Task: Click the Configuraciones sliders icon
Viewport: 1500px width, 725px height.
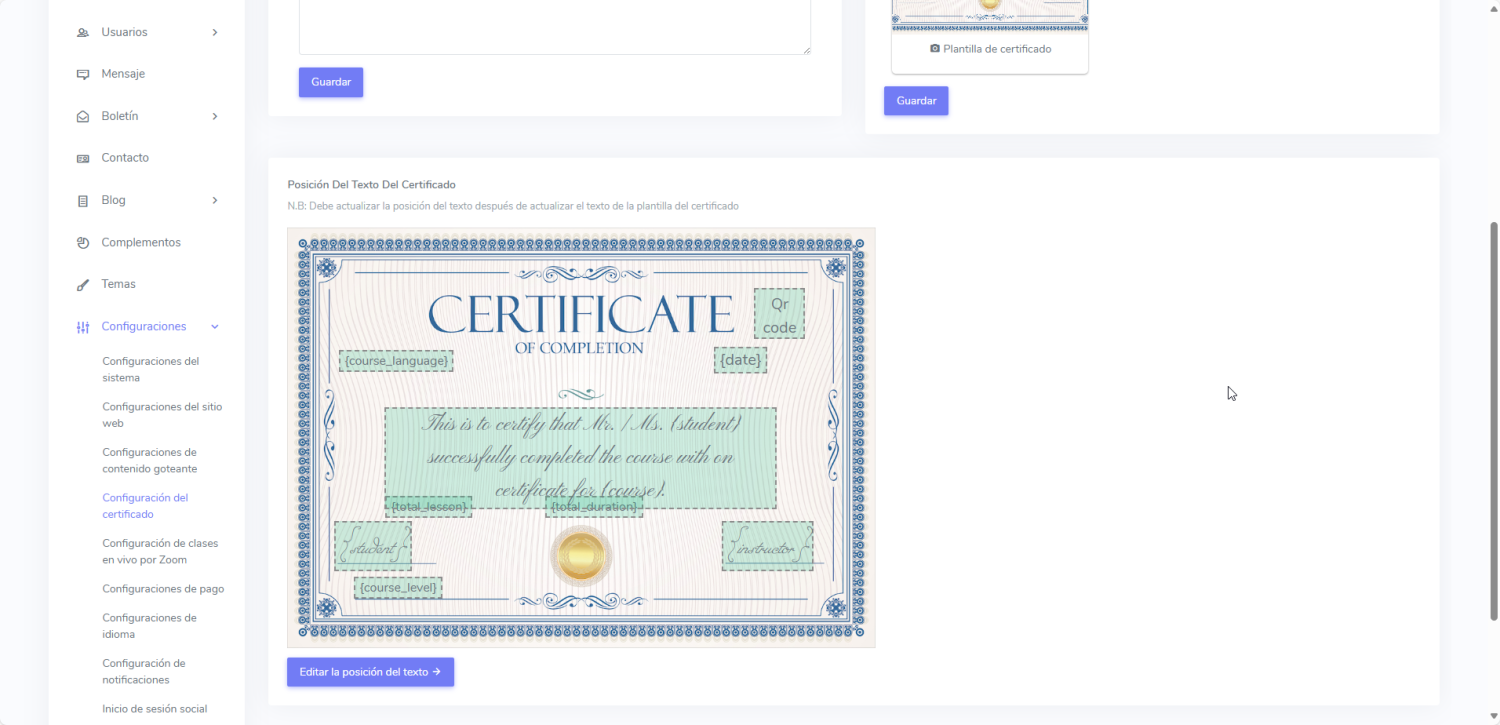Action: coord(83,327)
